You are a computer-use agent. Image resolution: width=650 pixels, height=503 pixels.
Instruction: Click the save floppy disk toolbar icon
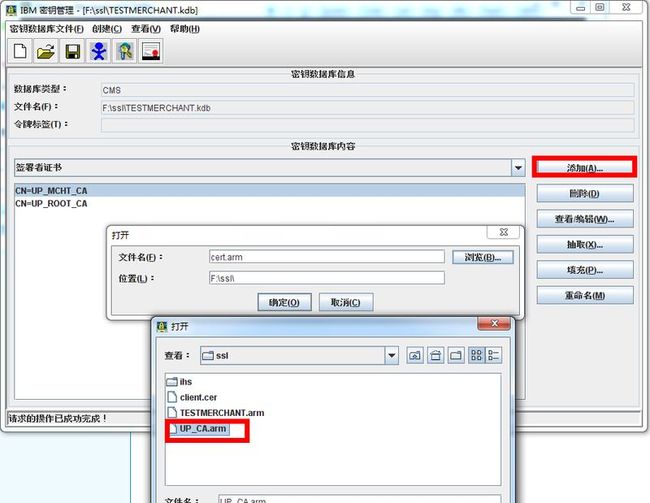tap(73, 51)
